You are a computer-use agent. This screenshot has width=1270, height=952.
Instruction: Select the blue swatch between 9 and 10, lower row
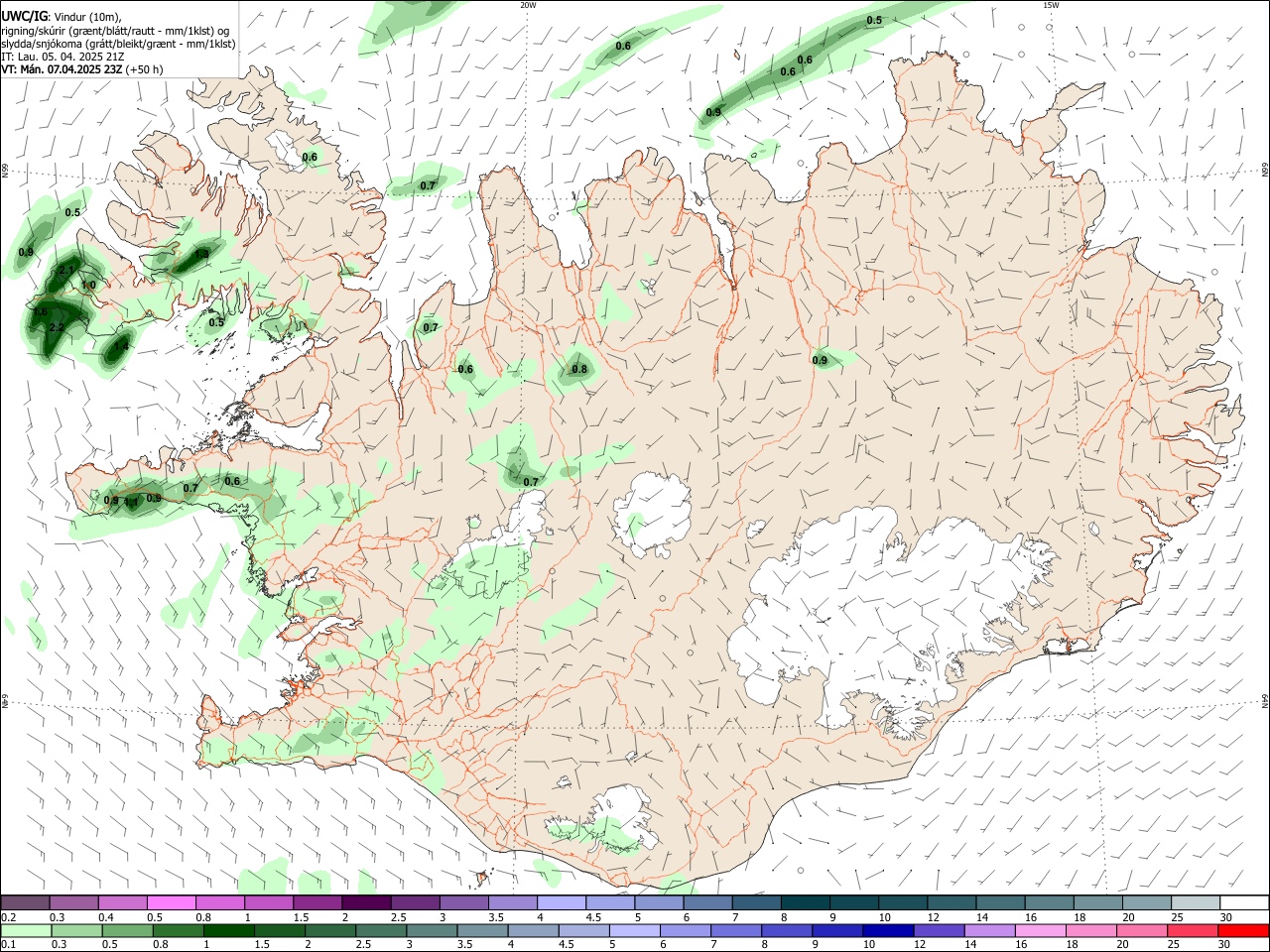(x=836, y=930)
